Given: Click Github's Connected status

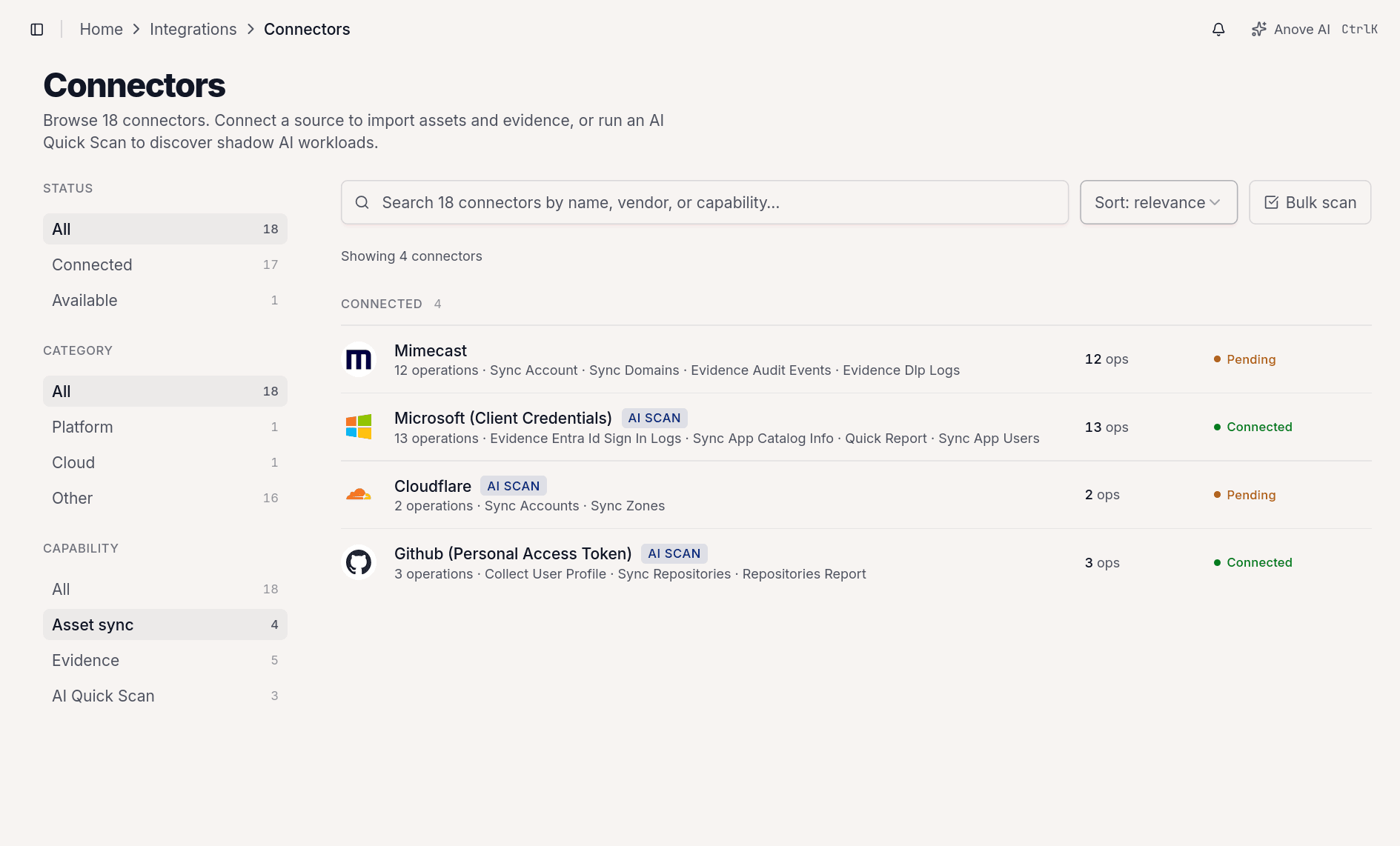Looking at the screenshot, I should [x=1253, y=562].
